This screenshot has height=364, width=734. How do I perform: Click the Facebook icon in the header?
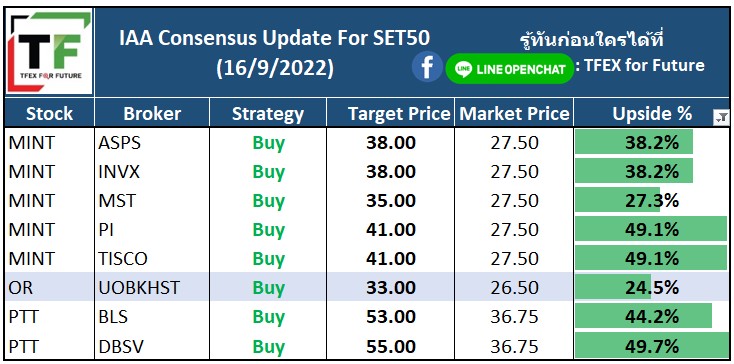tap(427, 68)
